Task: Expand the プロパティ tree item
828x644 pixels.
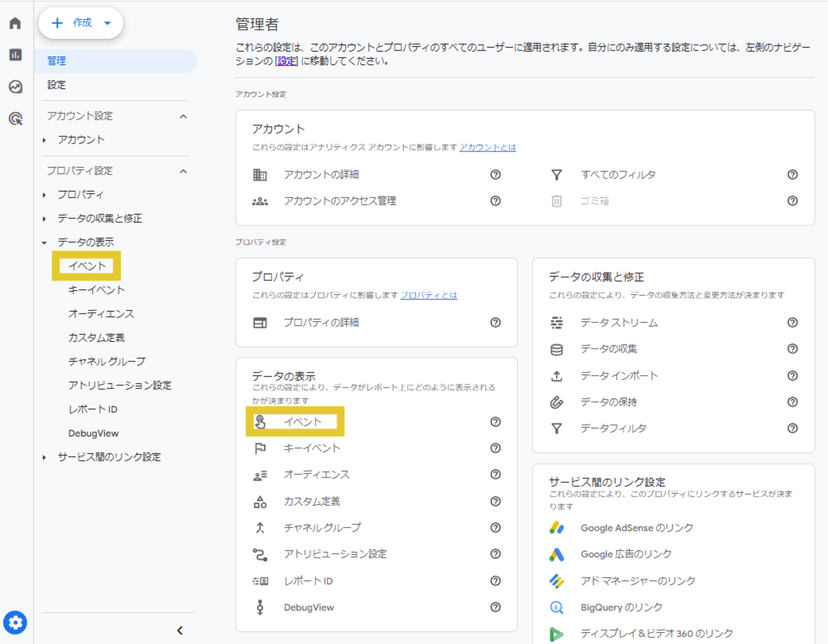Action: pyautogui.click(x=44, y=195)
